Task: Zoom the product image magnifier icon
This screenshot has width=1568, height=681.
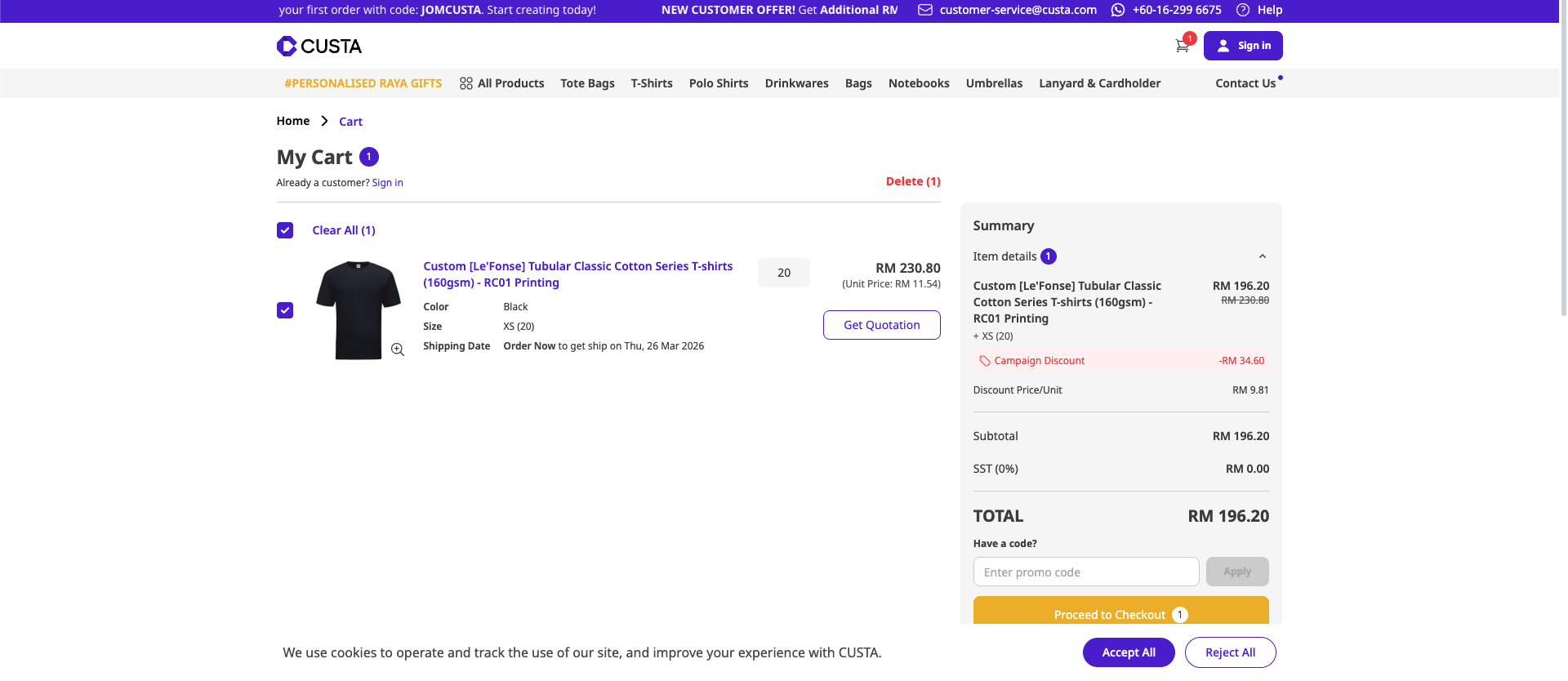Action: pos(398,349)
